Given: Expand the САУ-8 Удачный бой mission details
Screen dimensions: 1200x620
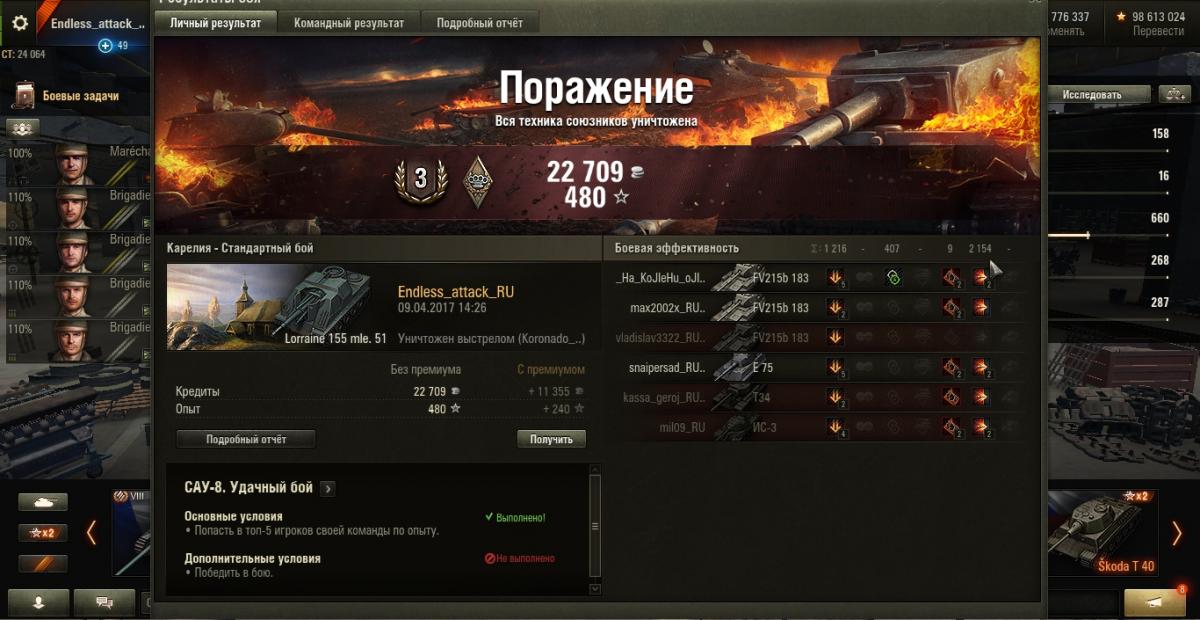Looking at the screenshot, I should point(327,488).
